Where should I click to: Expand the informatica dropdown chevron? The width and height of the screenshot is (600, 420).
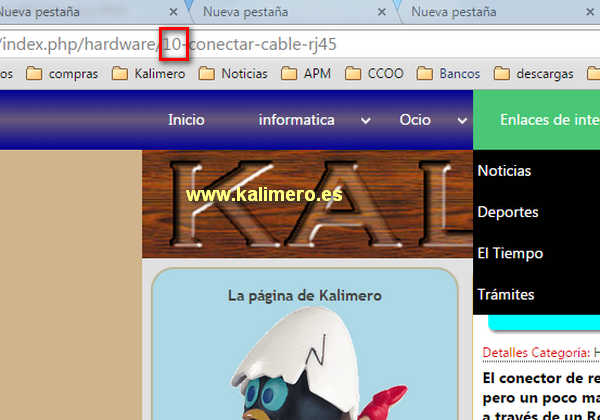[366, 121]
